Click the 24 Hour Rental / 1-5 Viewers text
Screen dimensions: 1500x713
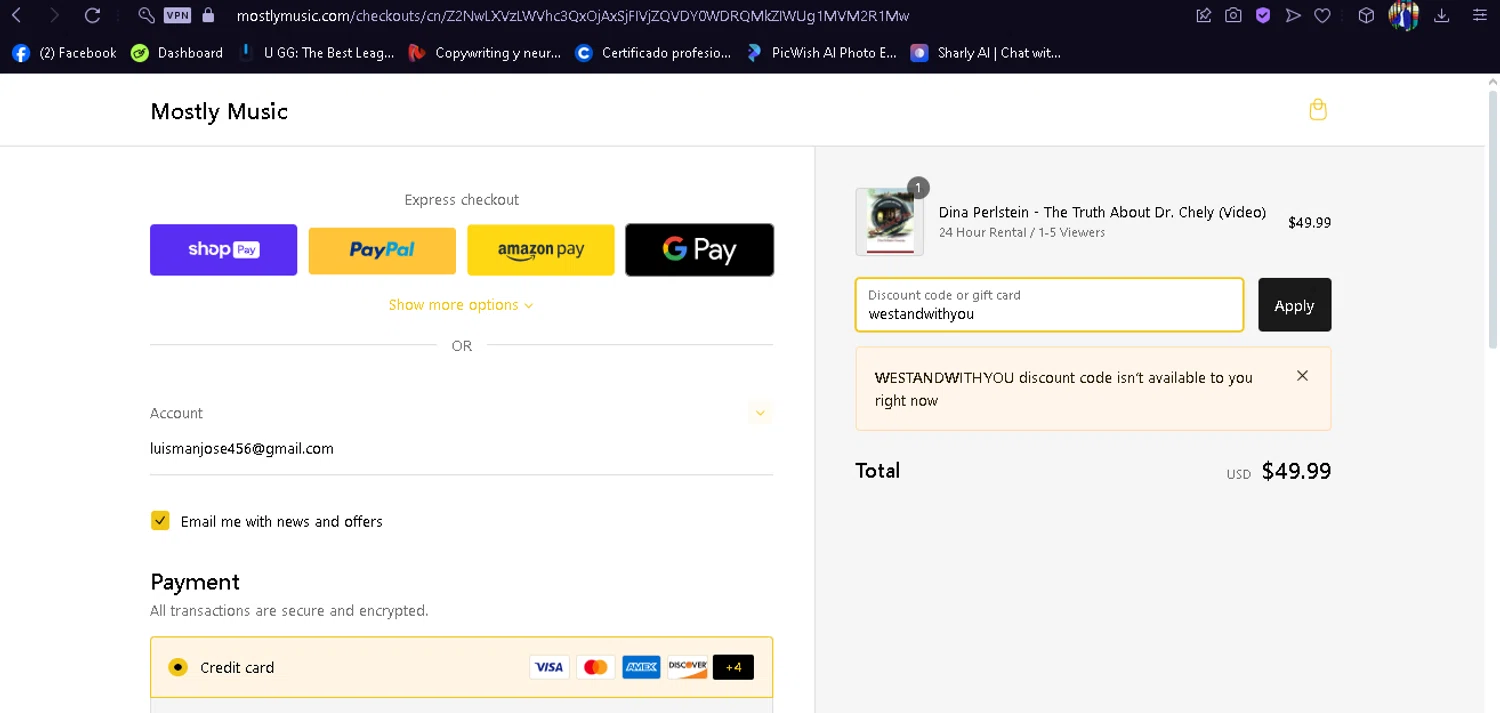(x=1022, y=232)
